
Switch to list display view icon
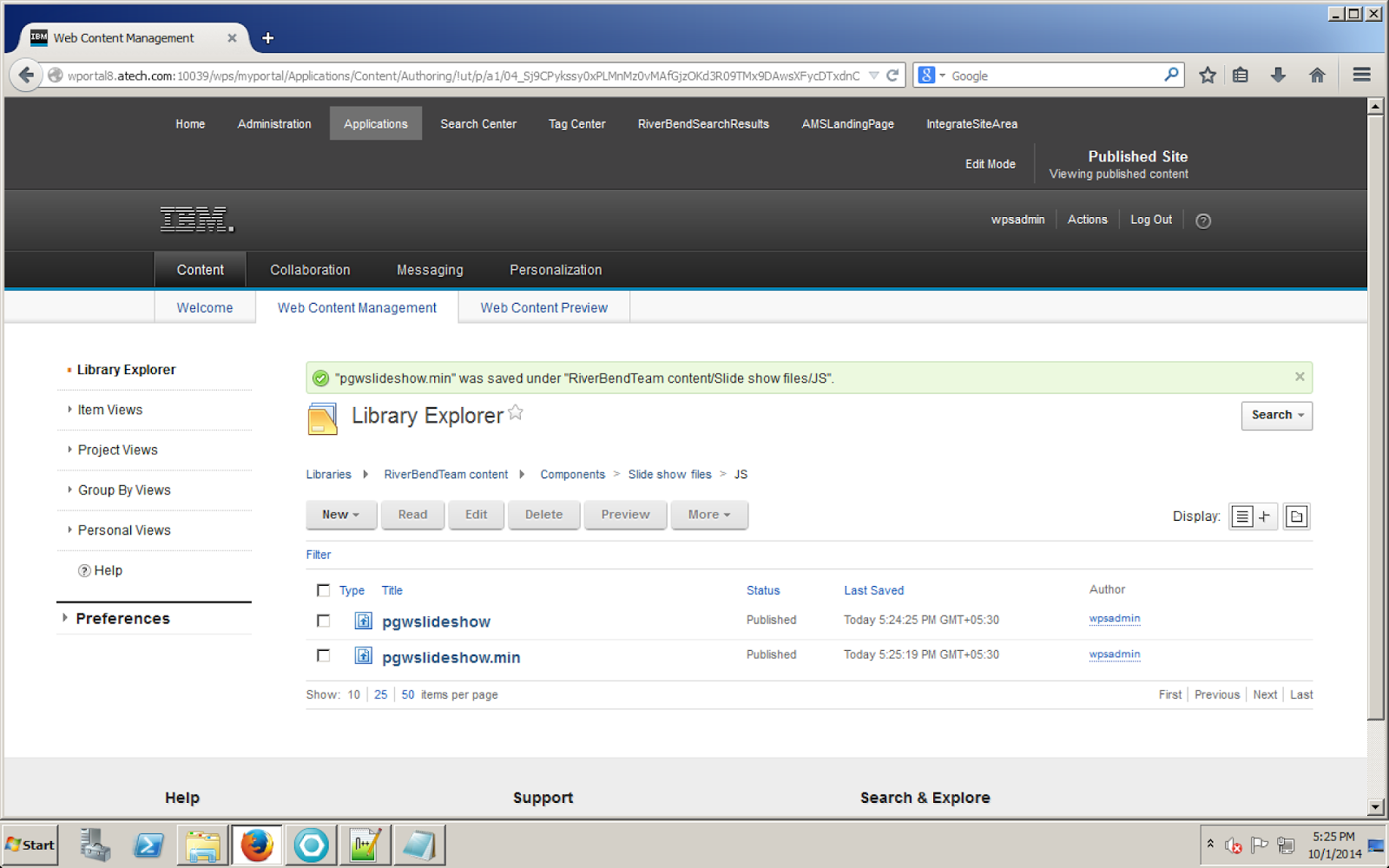click(x=1242, y=516)
